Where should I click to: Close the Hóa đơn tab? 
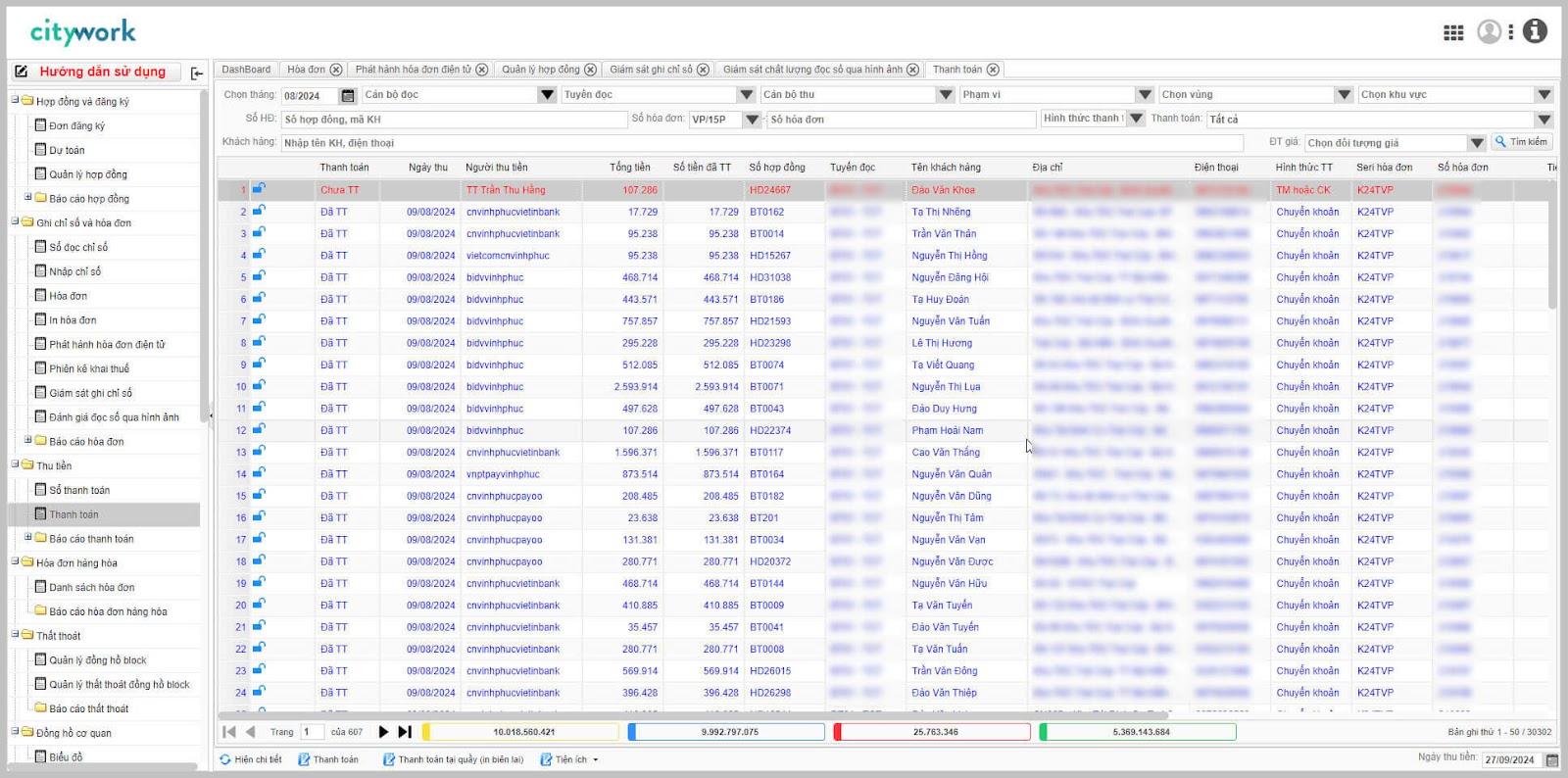click(x=336, y=70)
